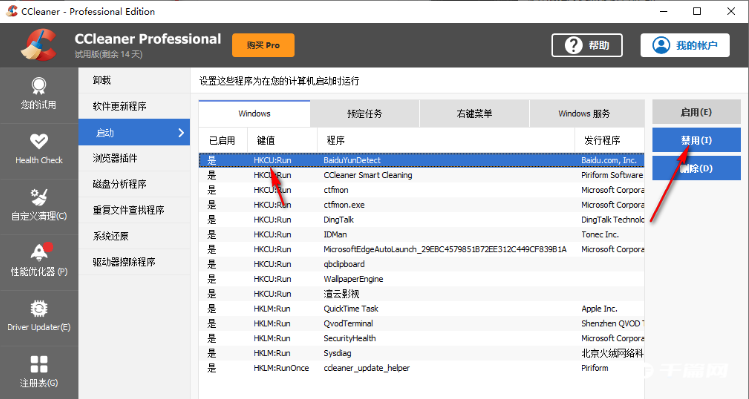This screenshot has width=749, height=399.
Task: Open My Account button
Action: click(x=685, y=45)
